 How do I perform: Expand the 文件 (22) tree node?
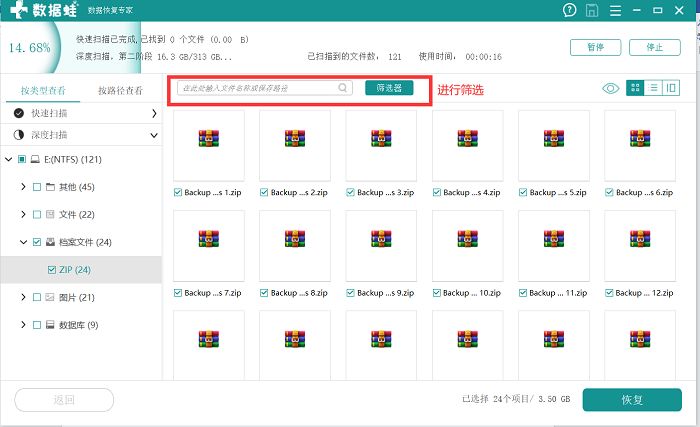[x=23, y=214]
